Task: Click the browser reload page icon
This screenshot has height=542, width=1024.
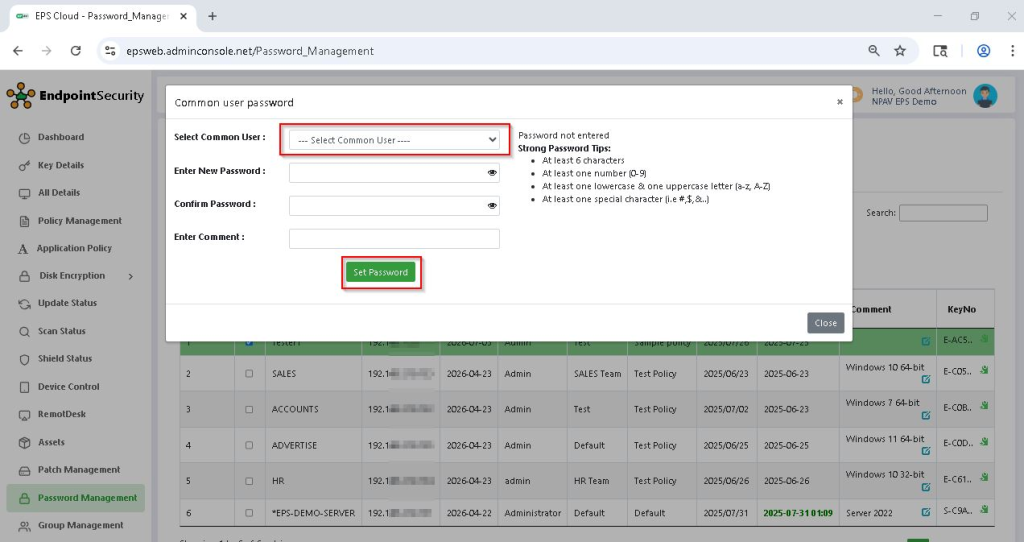Action: pyautogui.click(x=75, y=51)
